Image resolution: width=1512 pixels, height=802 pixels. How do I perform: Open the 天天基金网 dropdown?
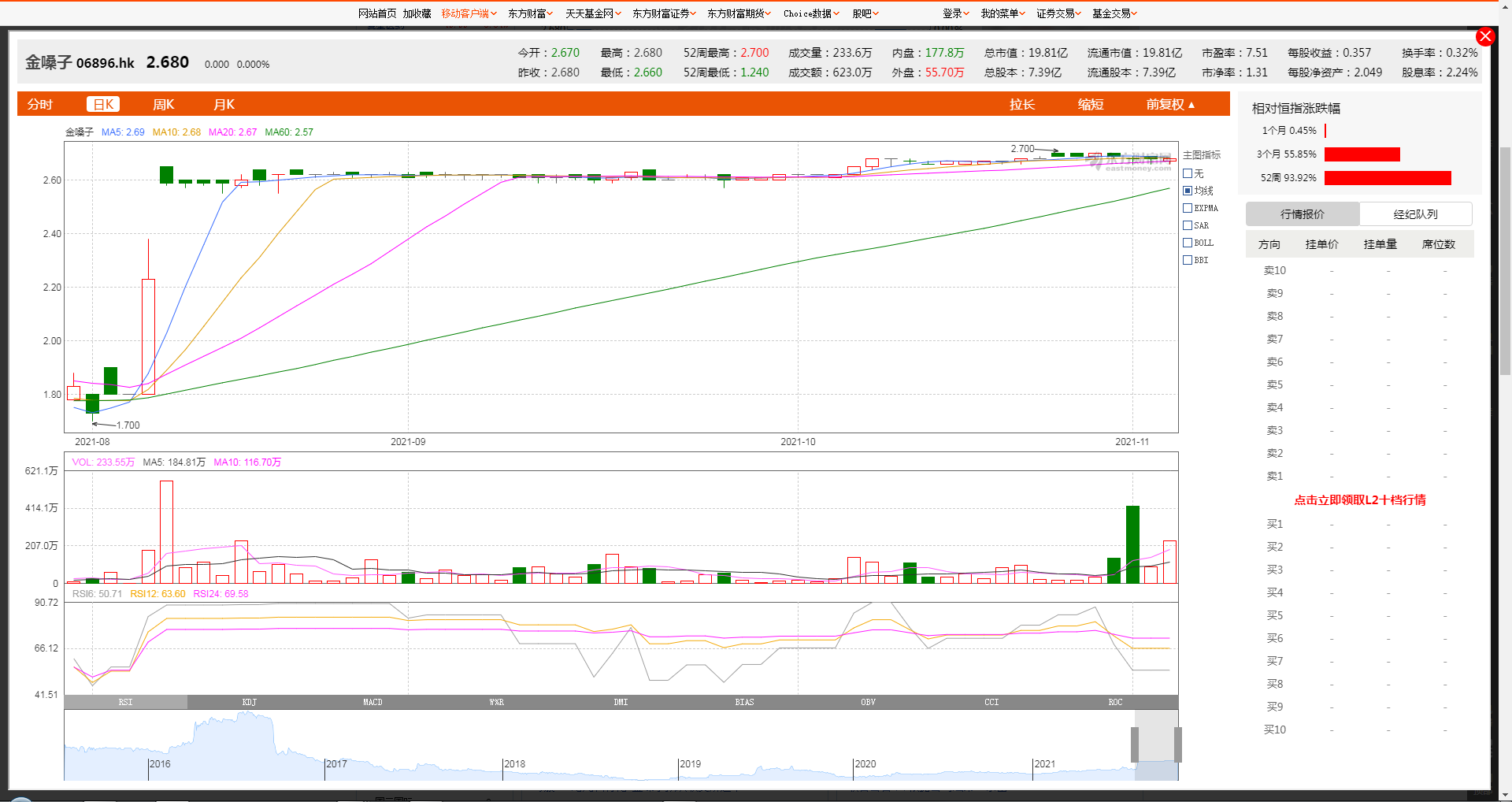[x=593, y=13]
